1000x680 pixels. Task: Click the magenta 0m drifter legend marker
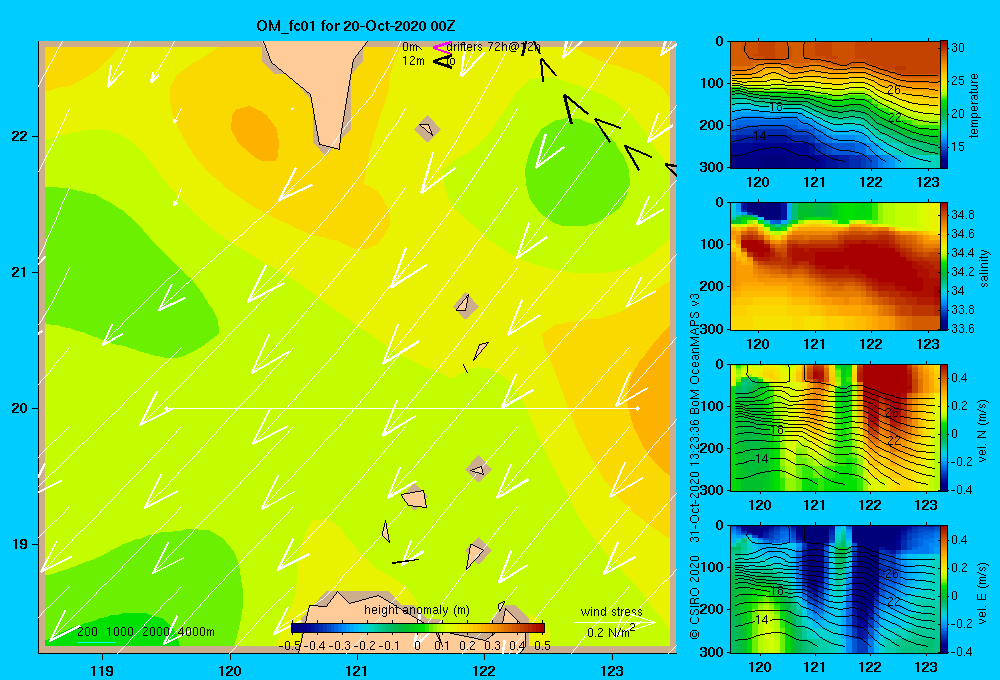[x=441, y=47]
